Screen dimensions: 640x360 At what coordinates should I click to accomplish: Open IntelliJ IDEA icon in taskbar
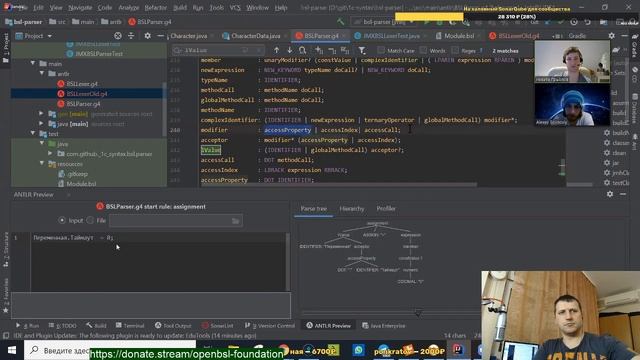click(458, 349)
